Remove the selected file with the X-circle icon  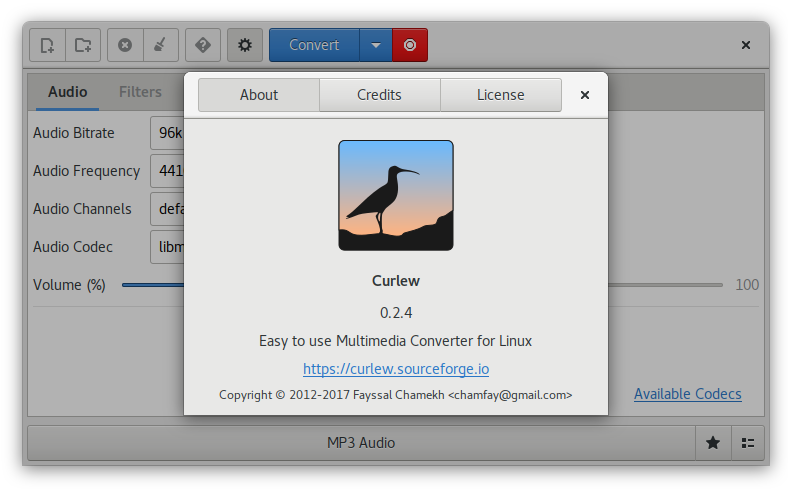(x=125, y=45)
